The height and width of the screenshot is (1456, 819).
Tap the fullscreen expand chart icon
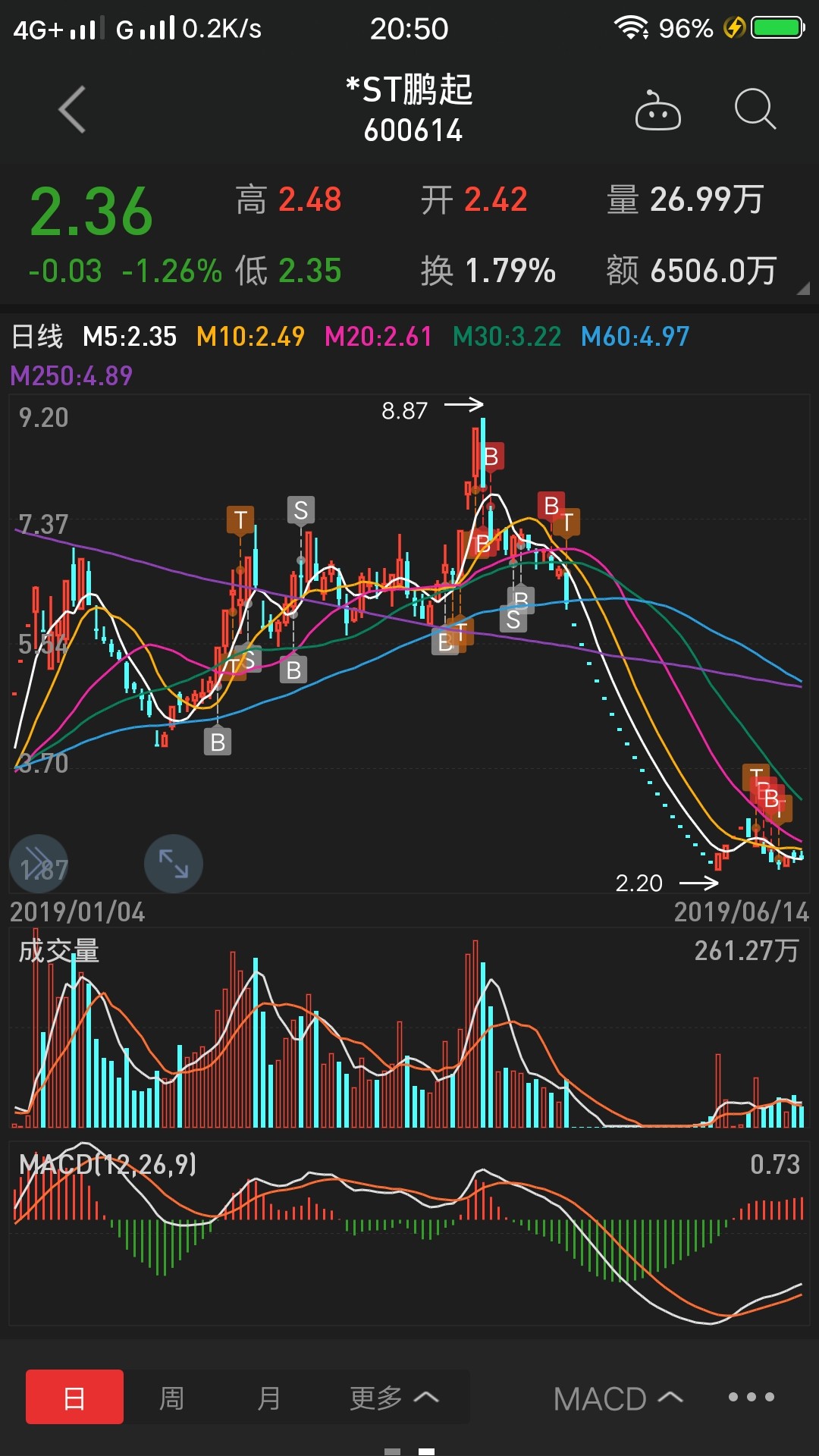pyautogui.click(x=174, y=863)
